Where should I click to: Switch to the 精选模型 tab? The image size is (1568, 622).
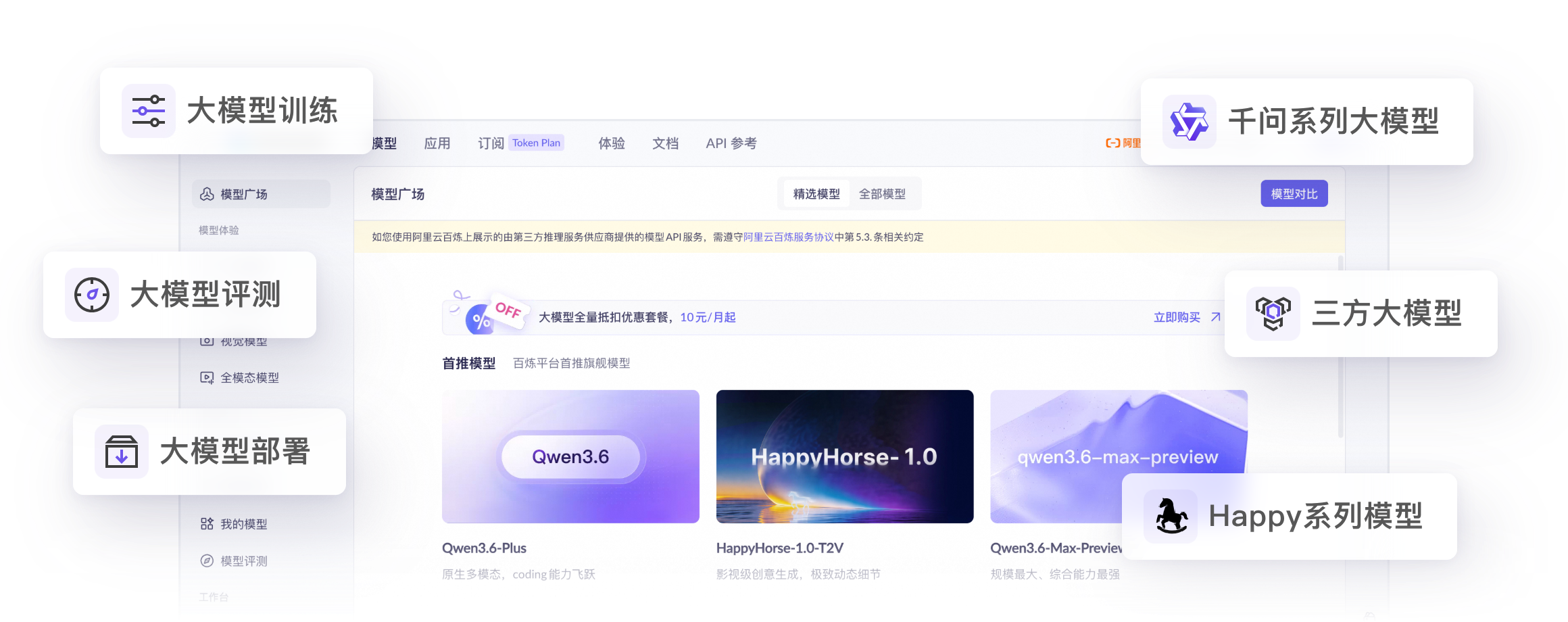point(816,194)
